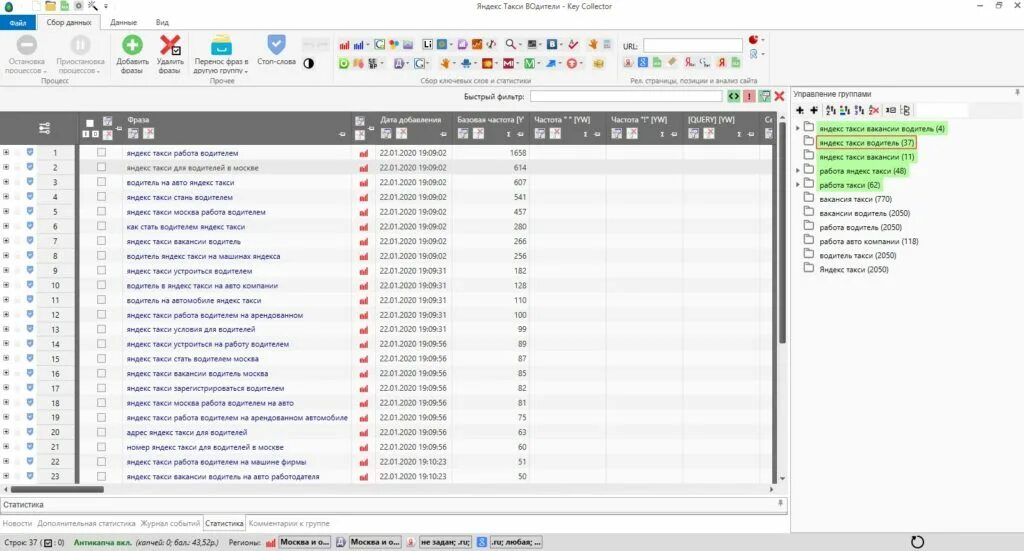Click the Остановка процессов stop icon
This screenshot has width=1024, height=551.
pyautogui.click(x=27, y=45)
